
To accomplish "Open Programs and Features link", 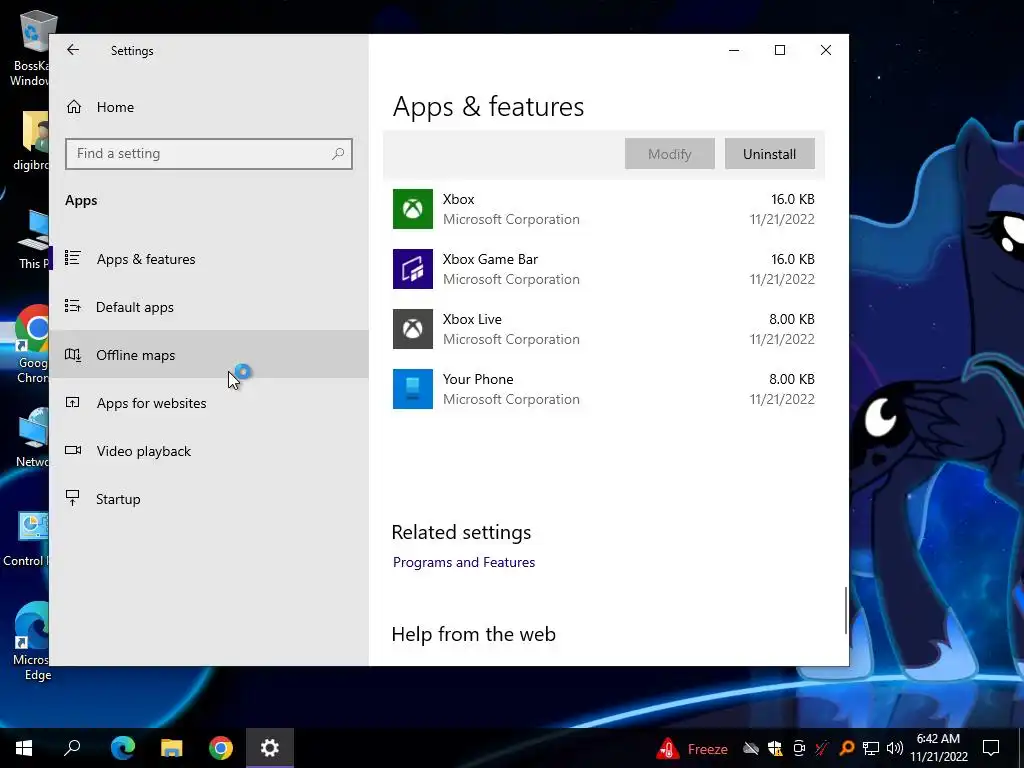I will pyautogui.click(x=464, y=562).
